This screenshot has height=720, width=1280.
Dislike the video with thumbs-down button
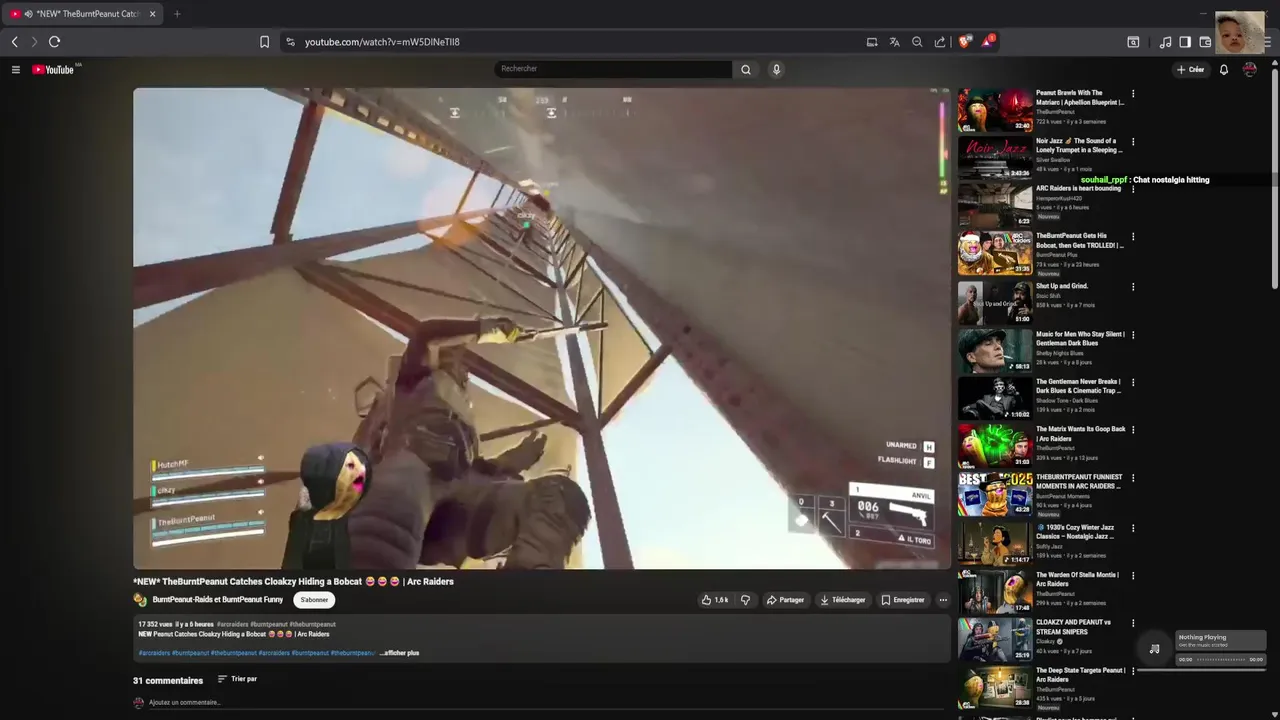point(745,600)
